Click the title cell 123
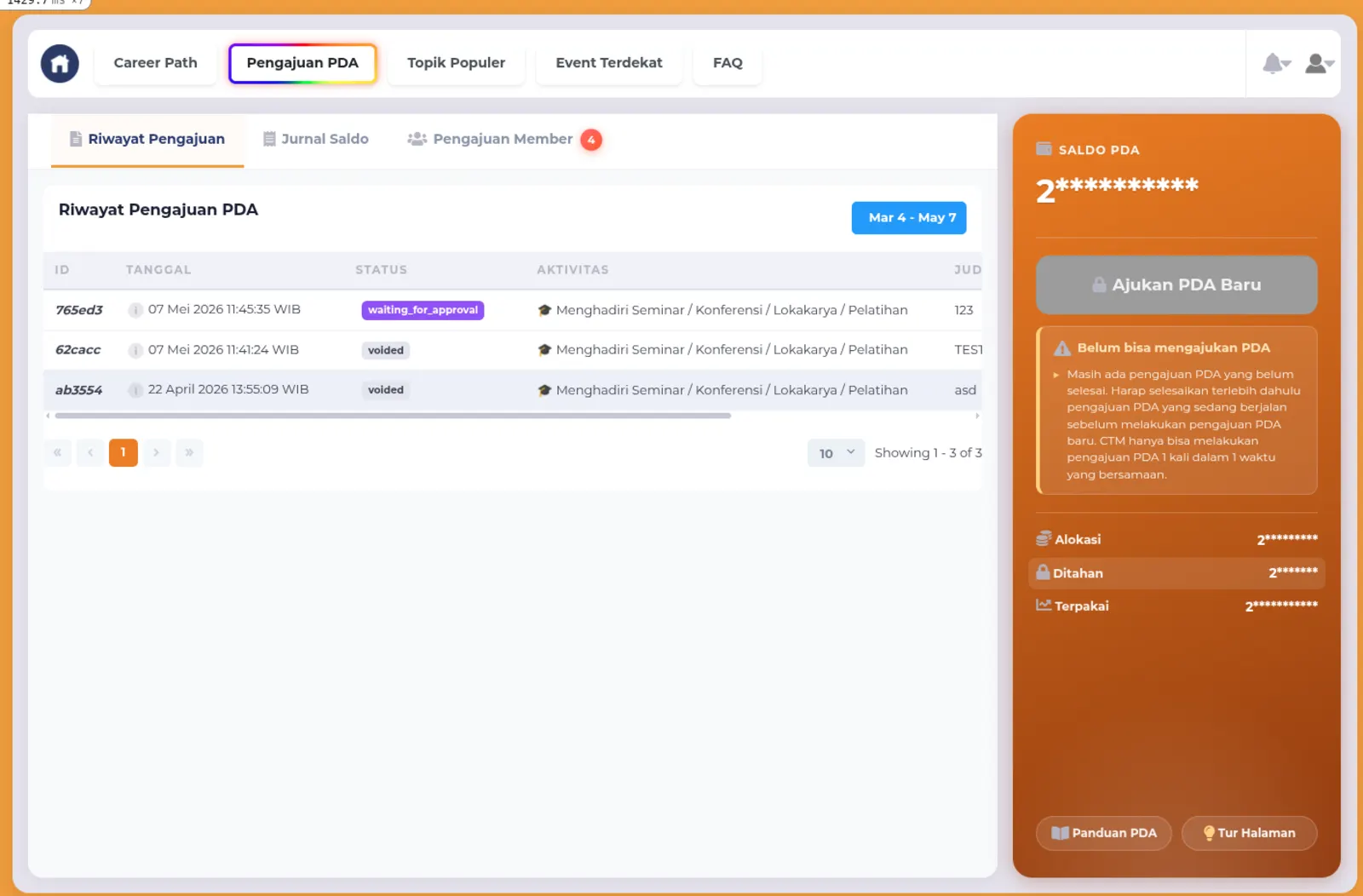1363x896 pixels. click(963, 310)
